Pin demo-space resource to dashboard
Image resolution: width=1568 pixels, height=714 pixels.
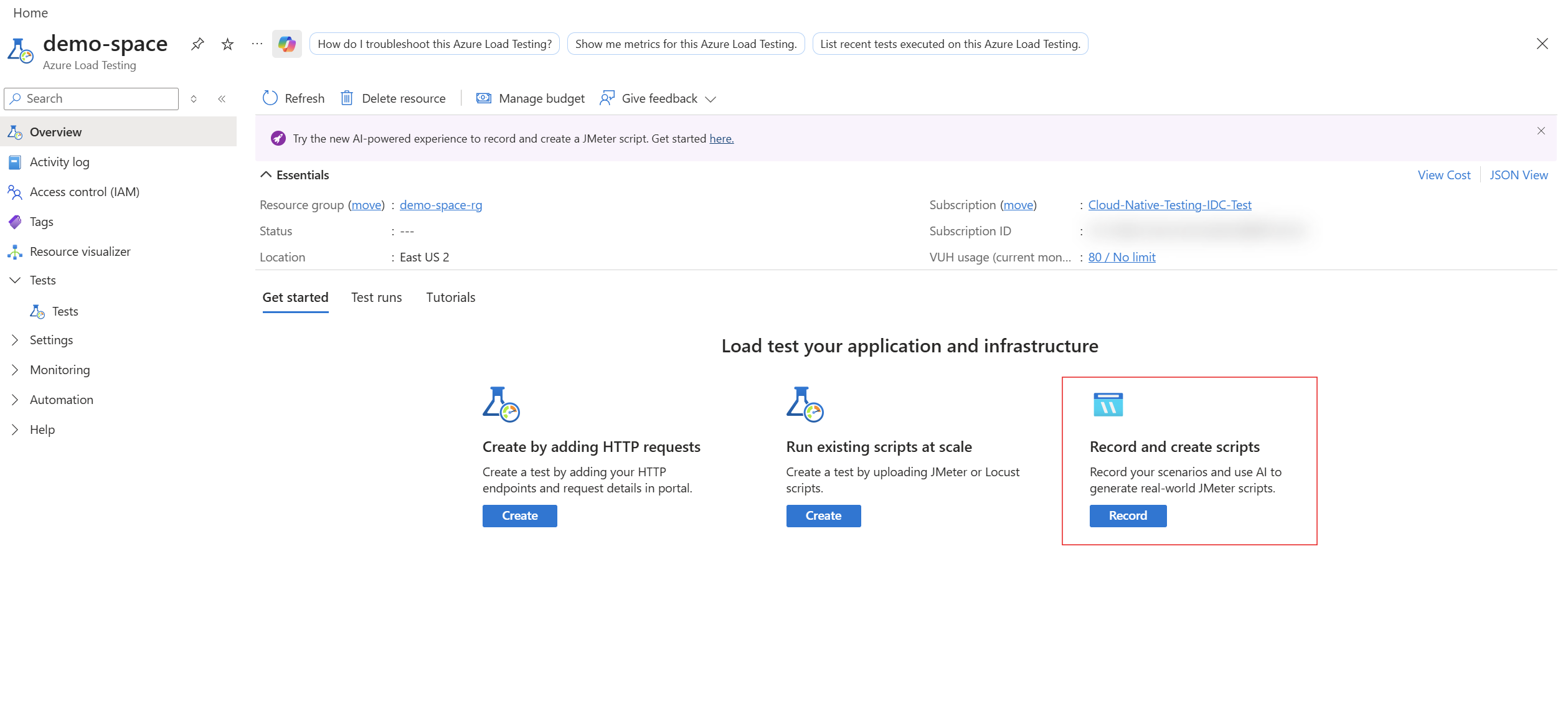197,44
